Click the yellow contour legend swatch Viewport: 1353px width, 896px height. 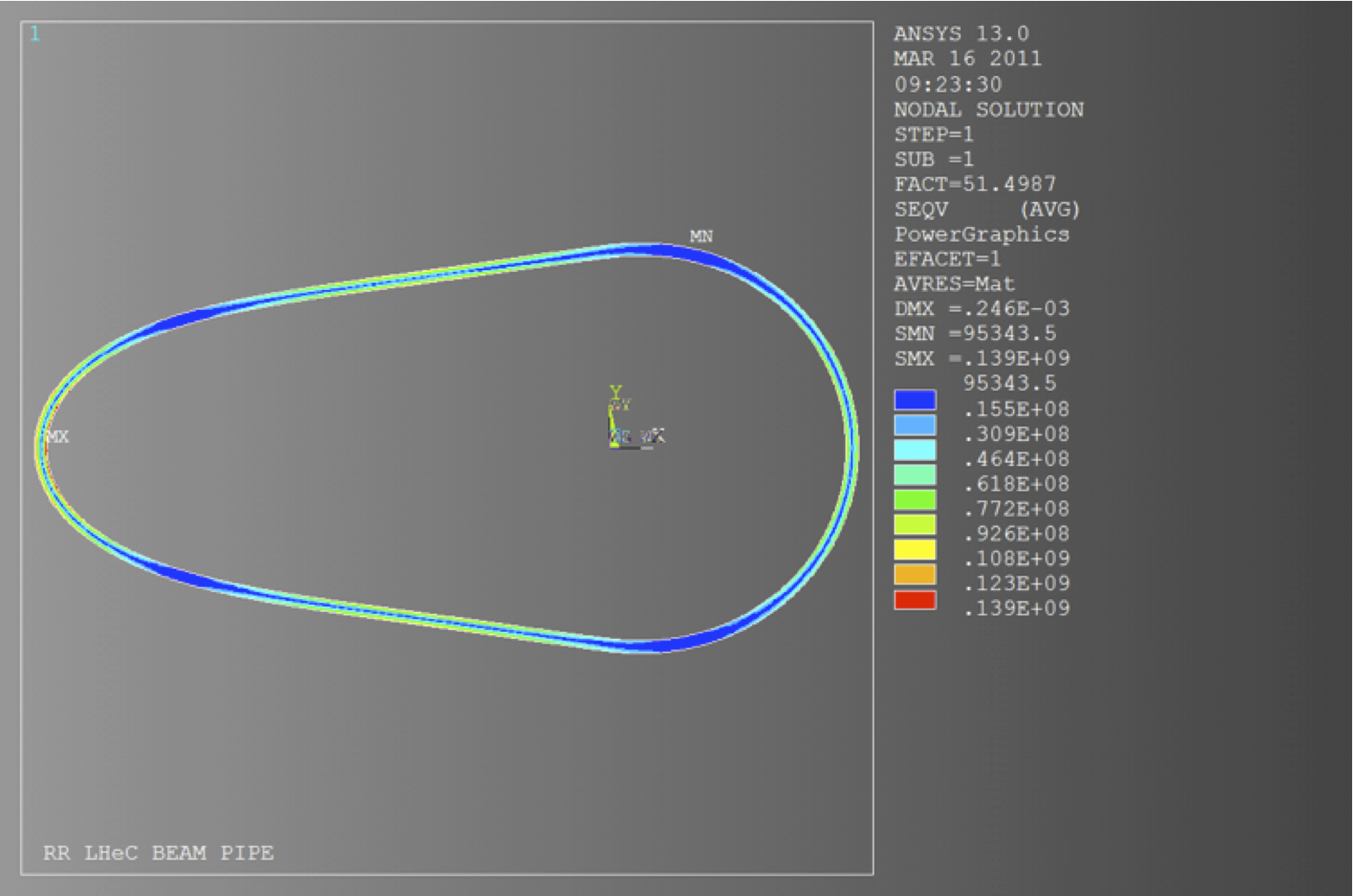point(914,550)
